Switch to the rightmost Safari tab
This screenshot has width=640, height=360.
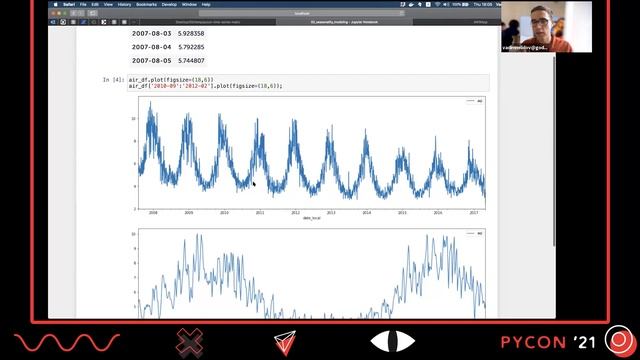[456, 22]
